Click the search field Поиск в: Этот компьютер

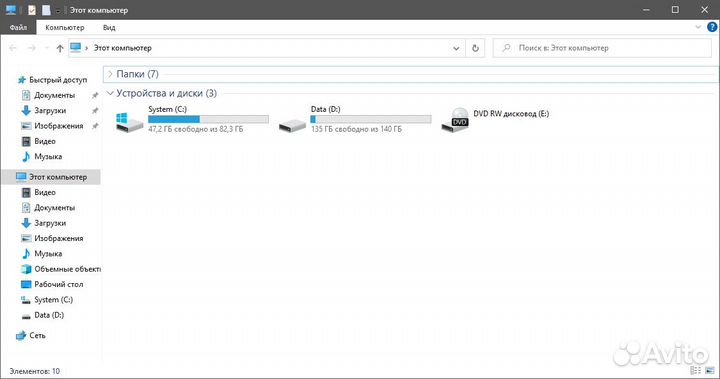602,48
